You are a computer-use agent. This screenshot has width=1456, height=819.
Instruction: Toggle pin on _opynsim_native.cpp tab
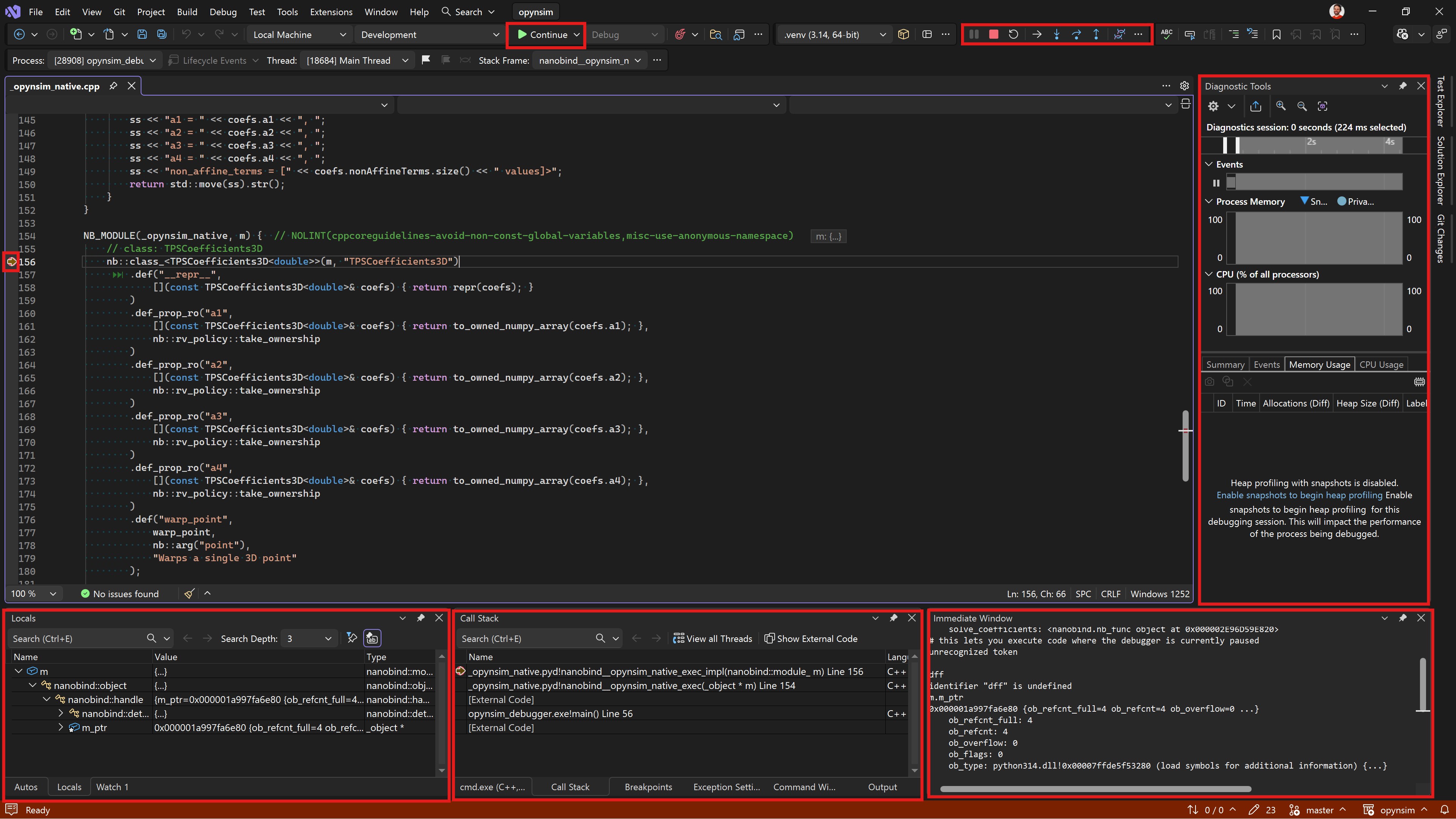113,86
